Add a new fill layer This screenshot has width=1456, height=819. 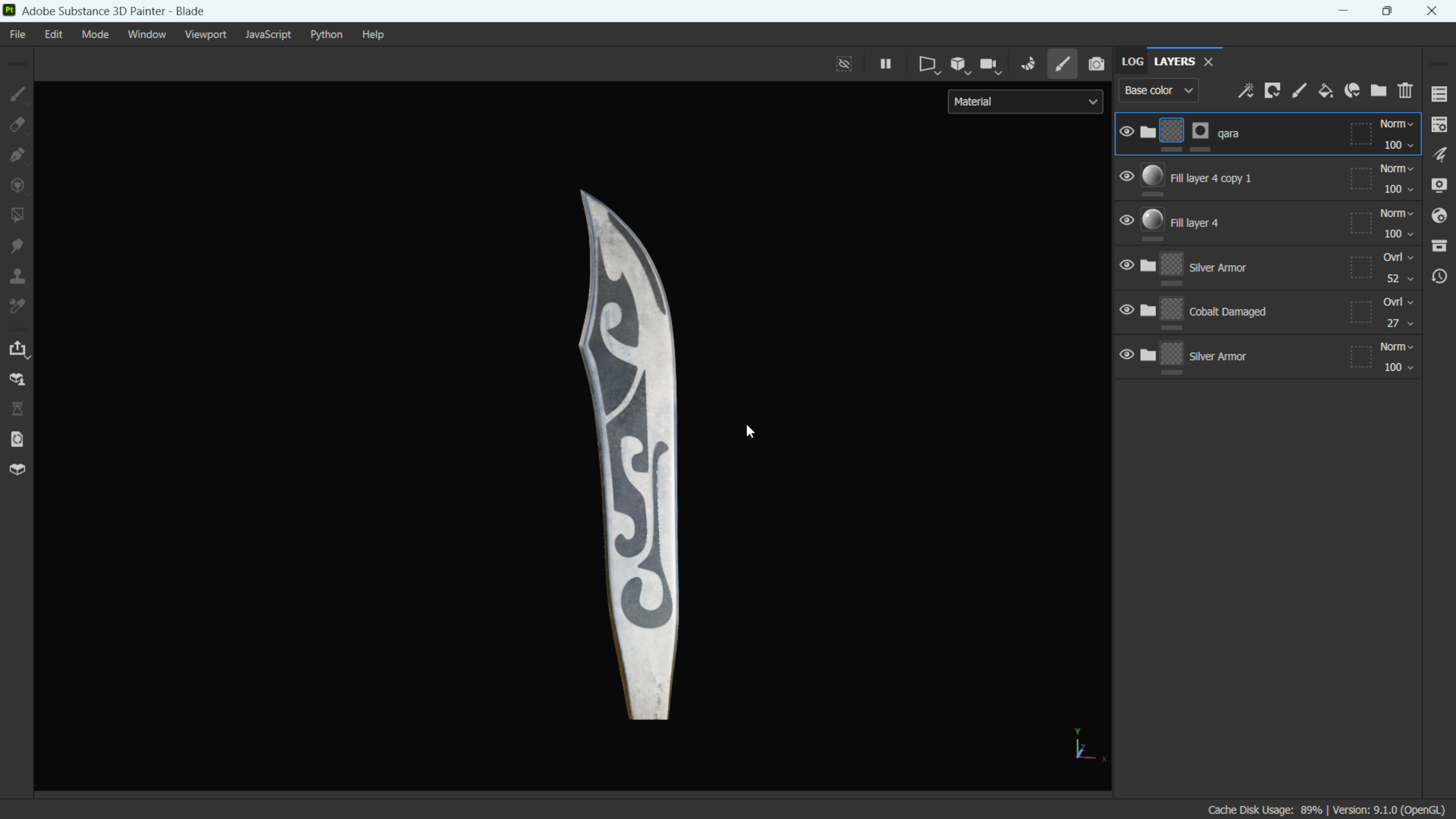click(x=1325, y=90)
